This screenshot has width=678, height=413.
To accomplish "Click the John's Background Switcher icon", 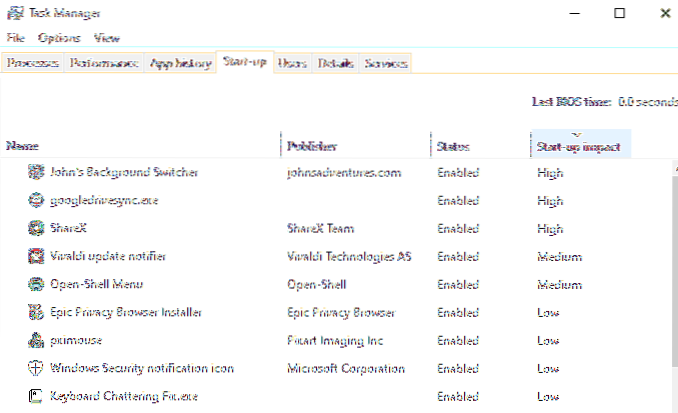I will point(36,172).
